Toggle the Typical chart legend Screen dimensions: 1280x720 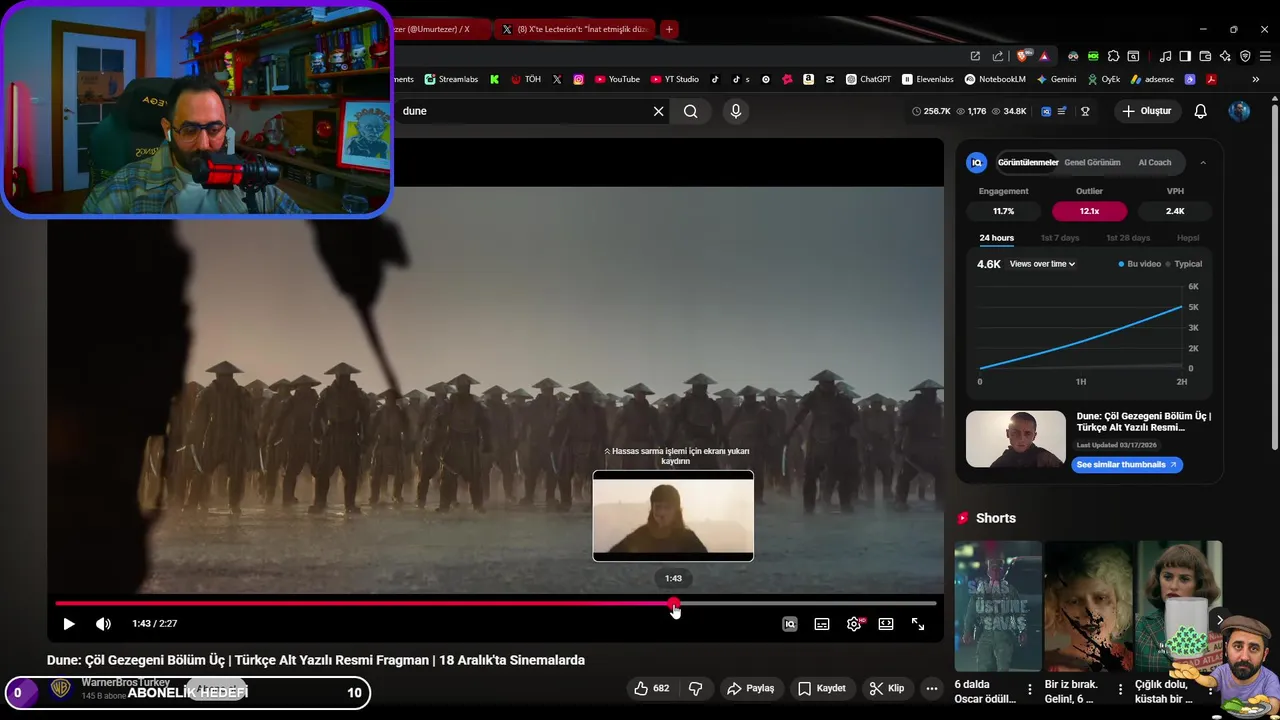[1184, 264]
